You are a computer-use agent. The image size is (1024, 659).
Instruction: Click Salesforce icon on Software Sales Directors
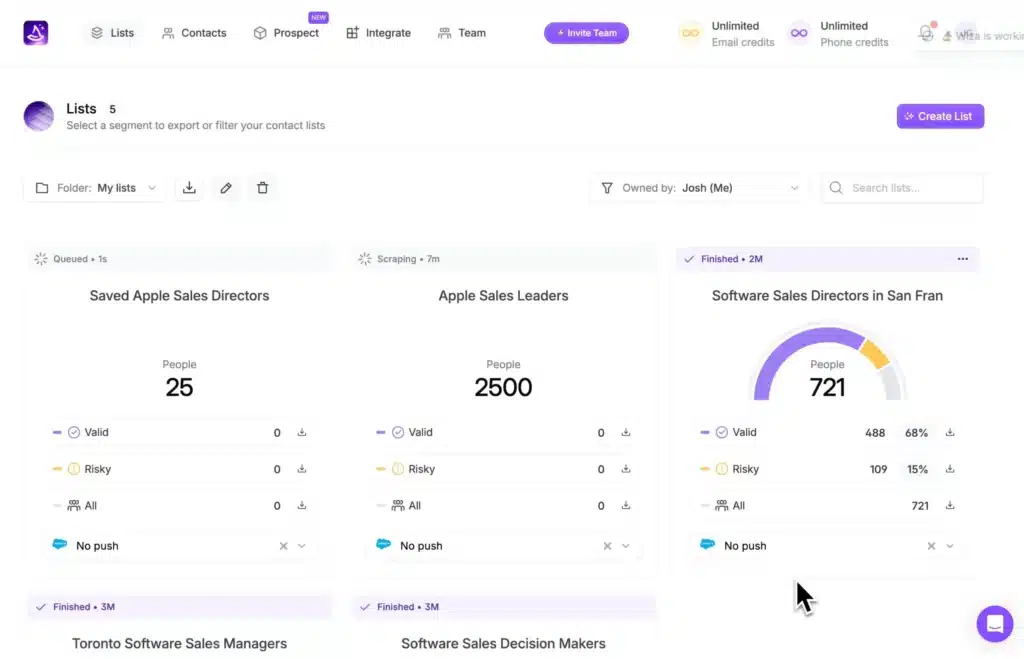click(707, 544)
